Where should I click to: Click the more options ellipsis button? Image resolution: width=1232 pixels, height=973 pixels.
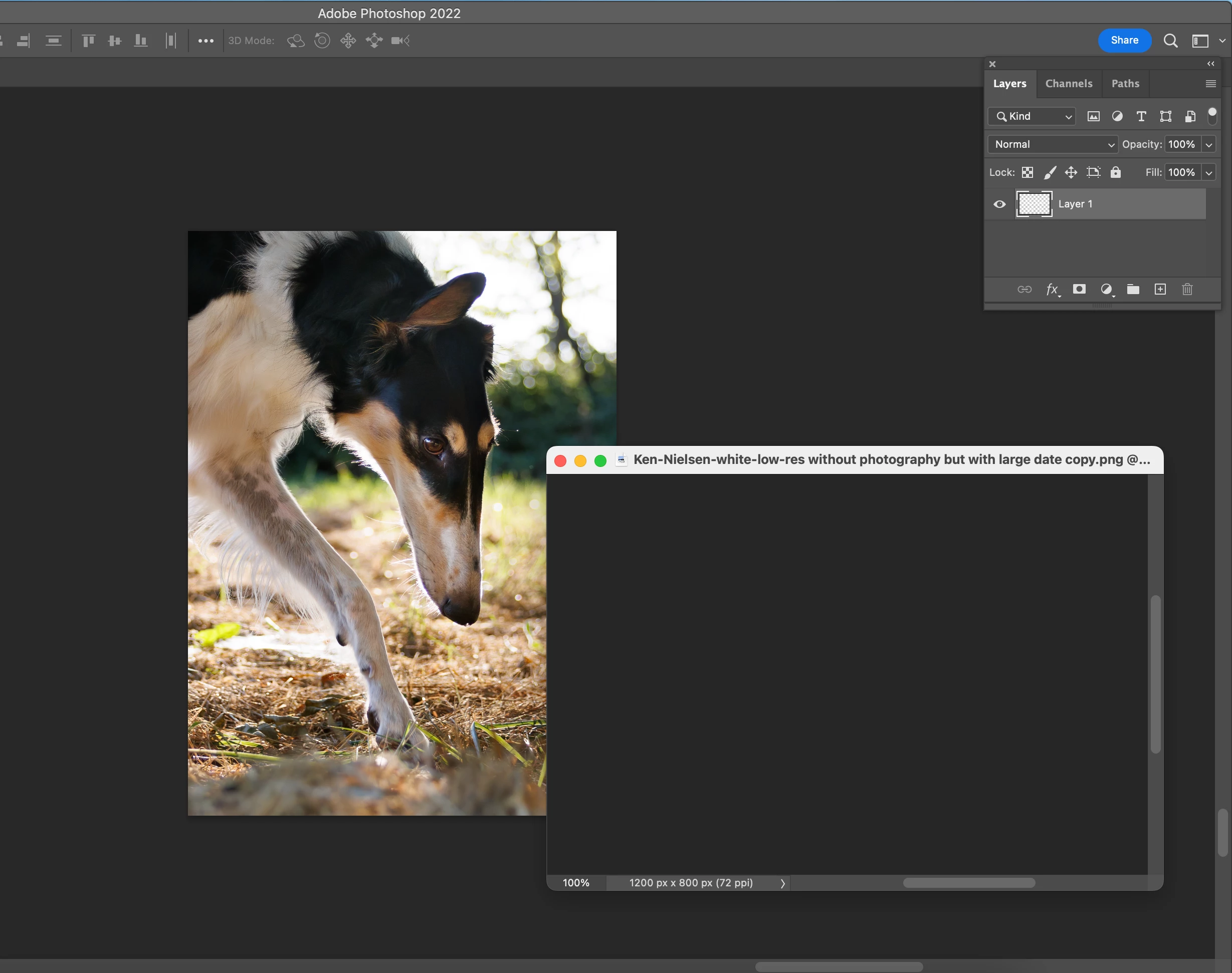[206, 41]
